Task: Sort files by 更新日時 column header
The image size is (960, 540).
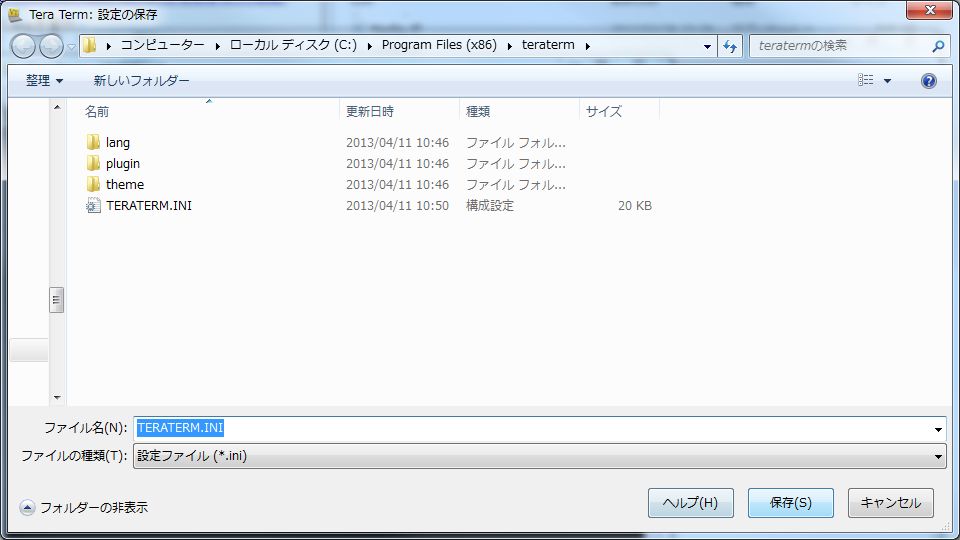Action: [x=370, y=111]
